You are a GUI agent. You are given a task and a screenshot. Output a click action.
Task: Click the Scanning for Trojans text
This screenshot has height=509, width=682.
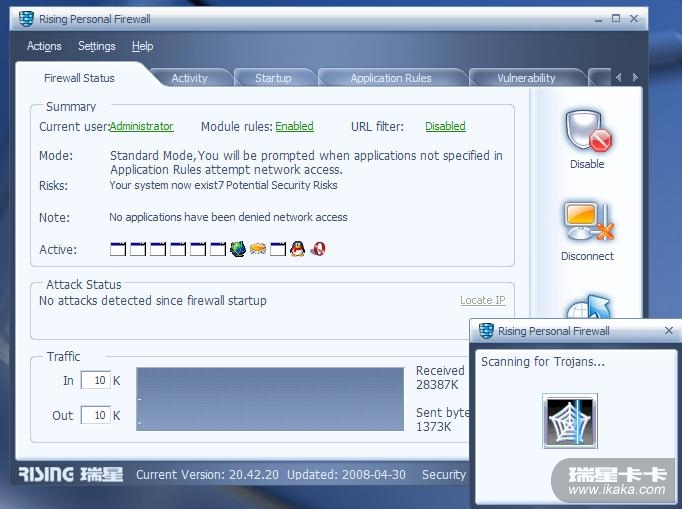[543, 362]
